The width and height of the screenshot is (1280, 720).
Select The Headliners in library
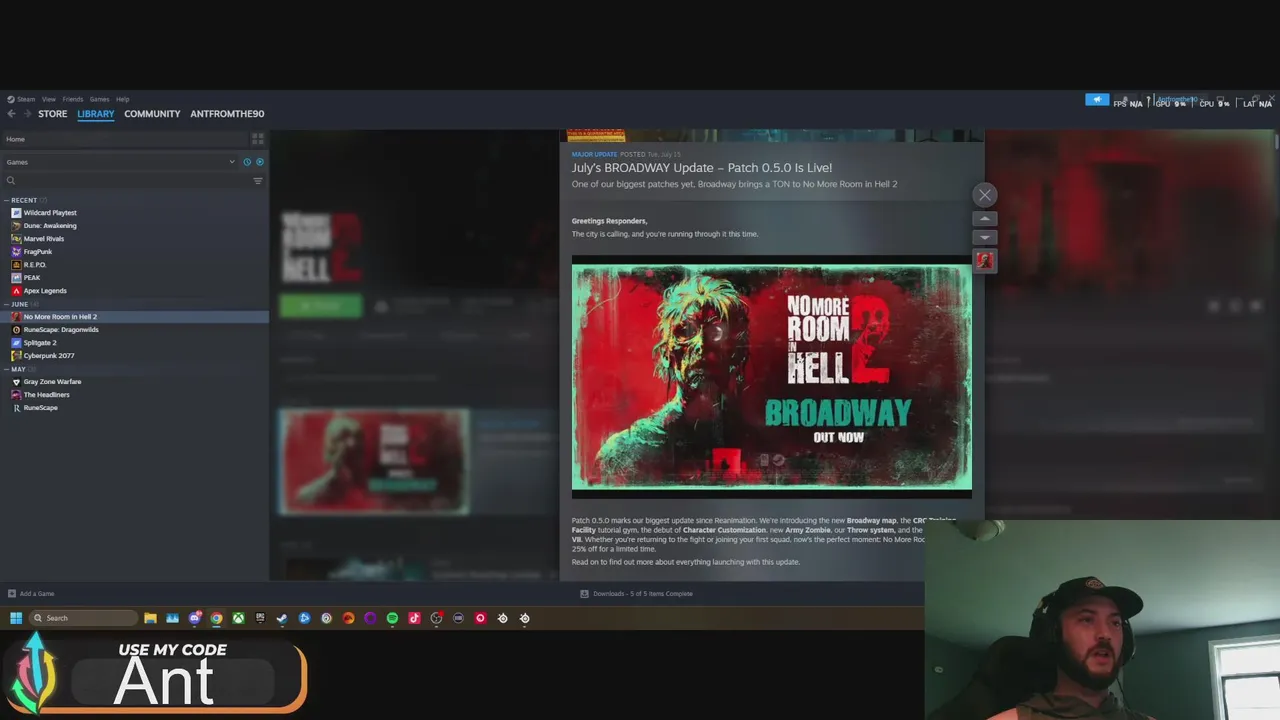47,395
